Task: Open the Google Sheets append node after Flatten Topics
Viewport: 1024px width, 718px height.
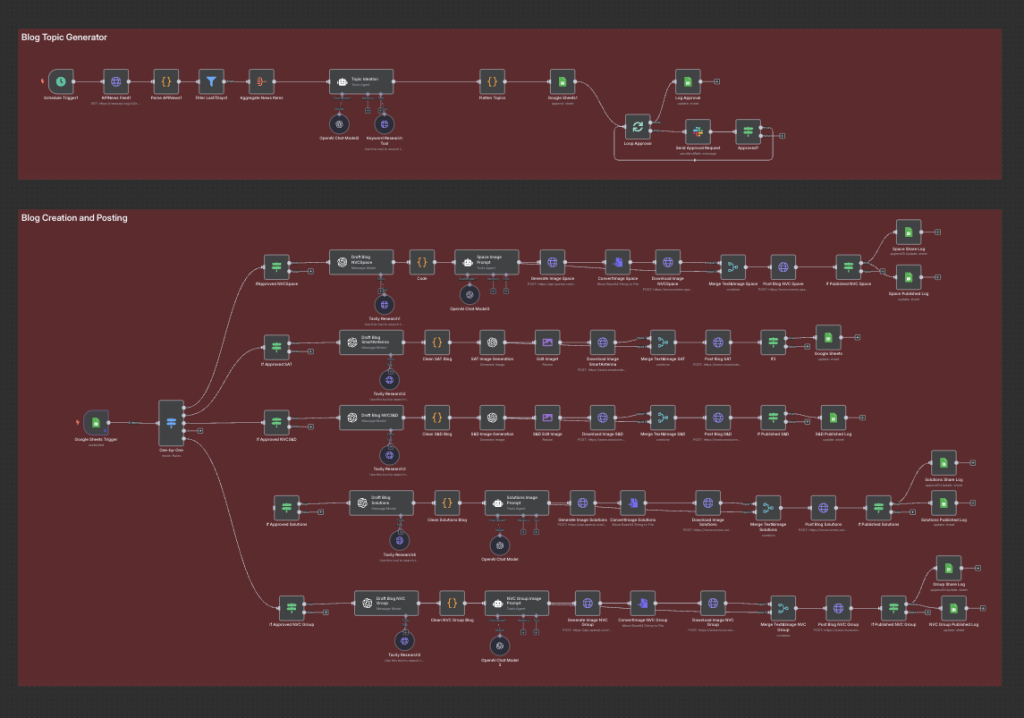Action: 562,82
